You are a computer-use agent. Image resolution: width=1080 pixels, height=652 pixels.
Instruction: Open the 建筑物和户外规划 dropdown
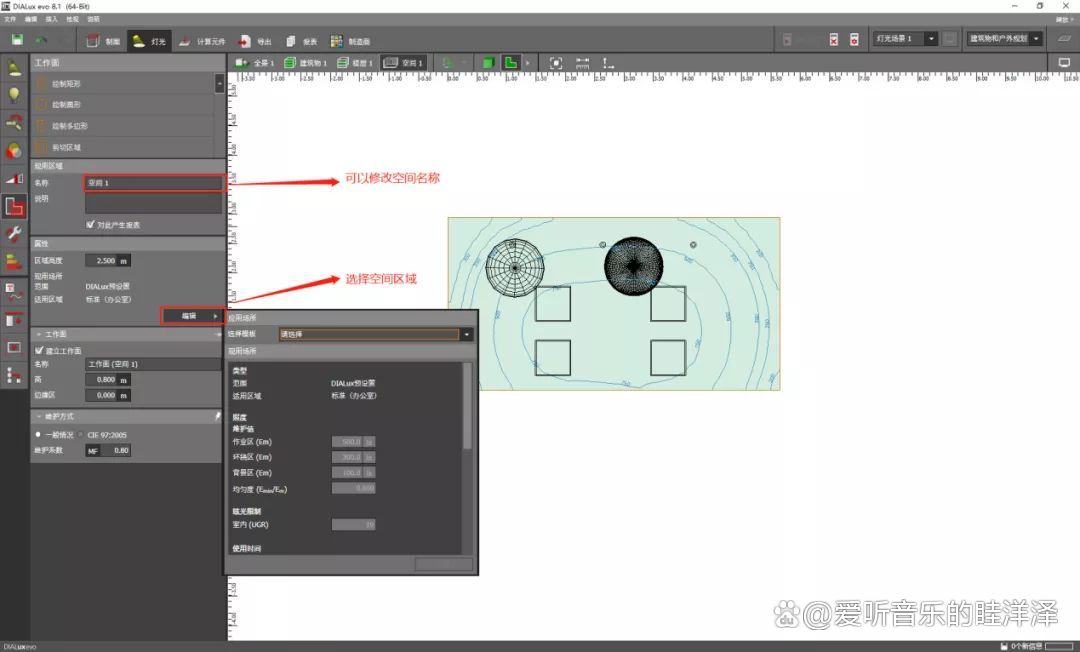pyautogui.click(x=1004, y=39)
